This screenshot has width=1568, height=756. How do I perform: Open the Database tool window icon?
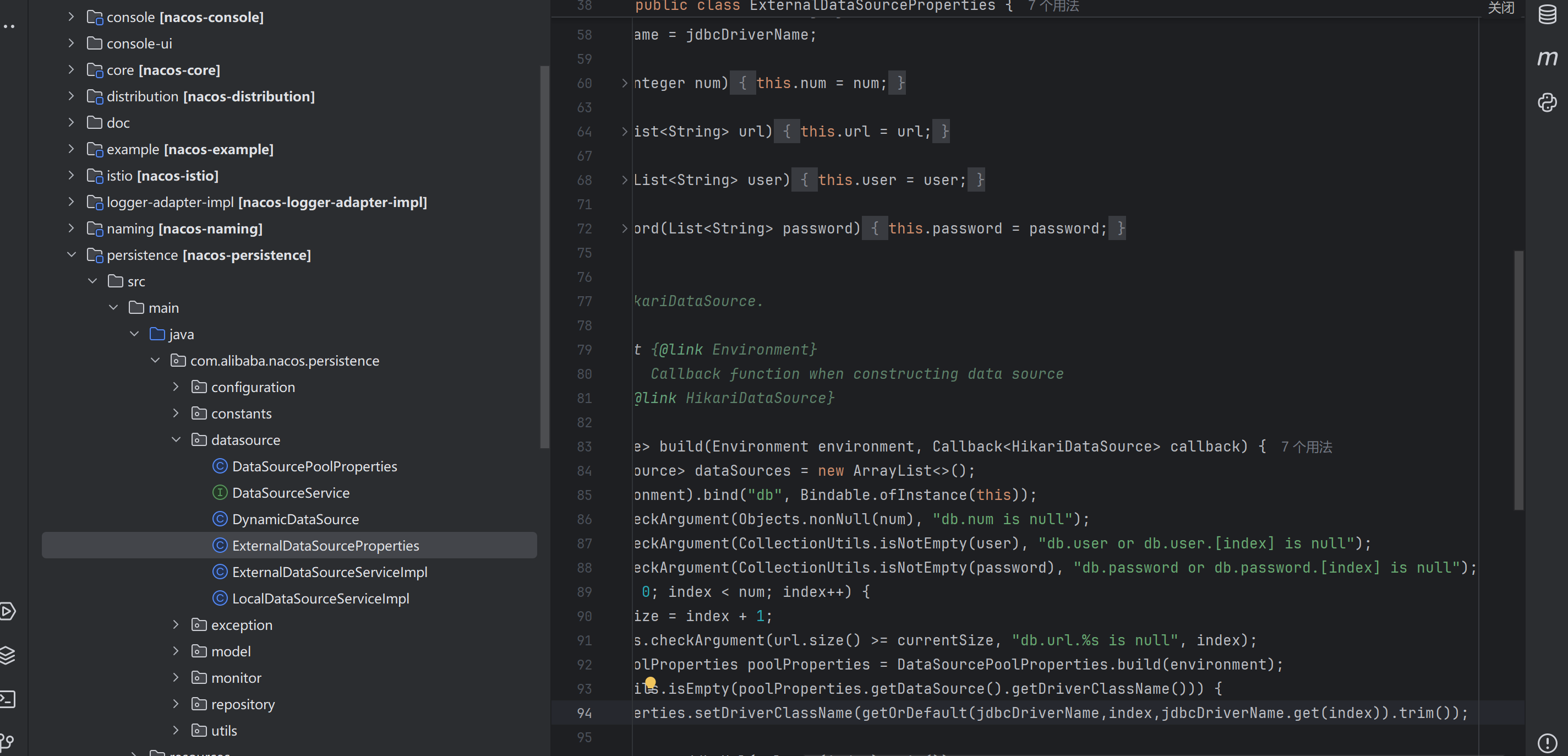1547,14
